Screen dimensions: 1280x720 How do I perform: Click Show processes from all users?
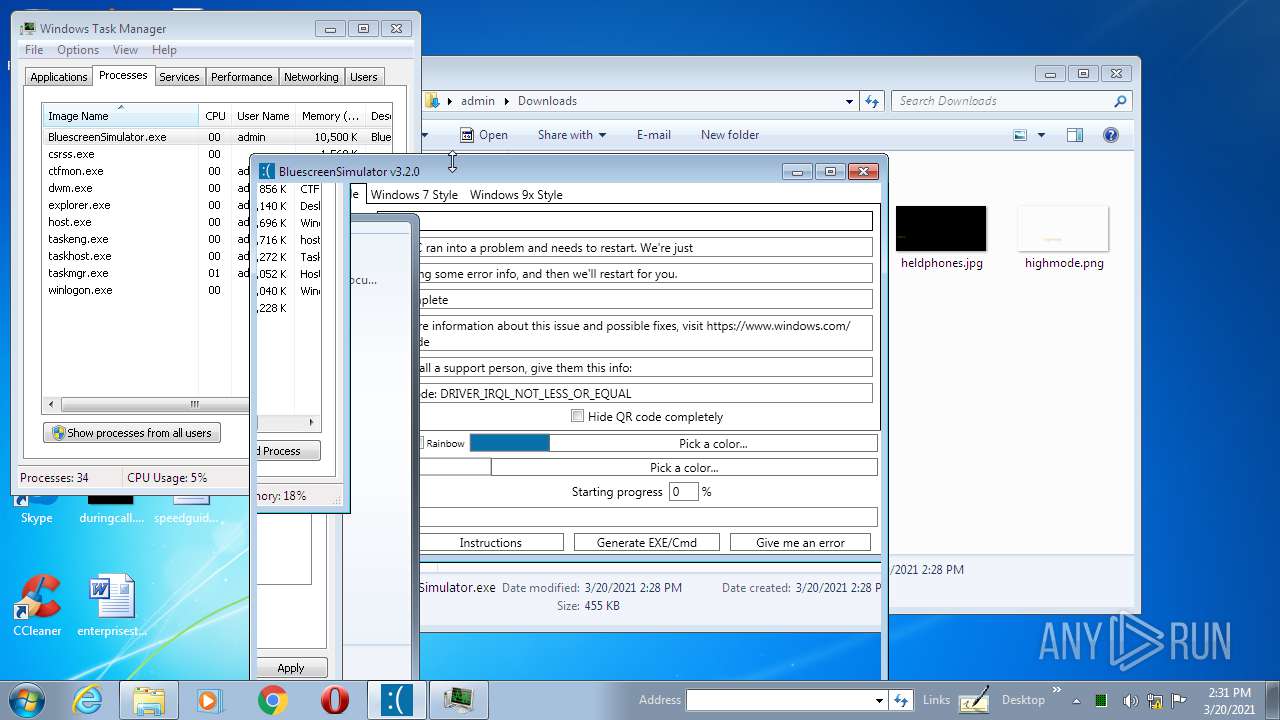pos(132,433)
